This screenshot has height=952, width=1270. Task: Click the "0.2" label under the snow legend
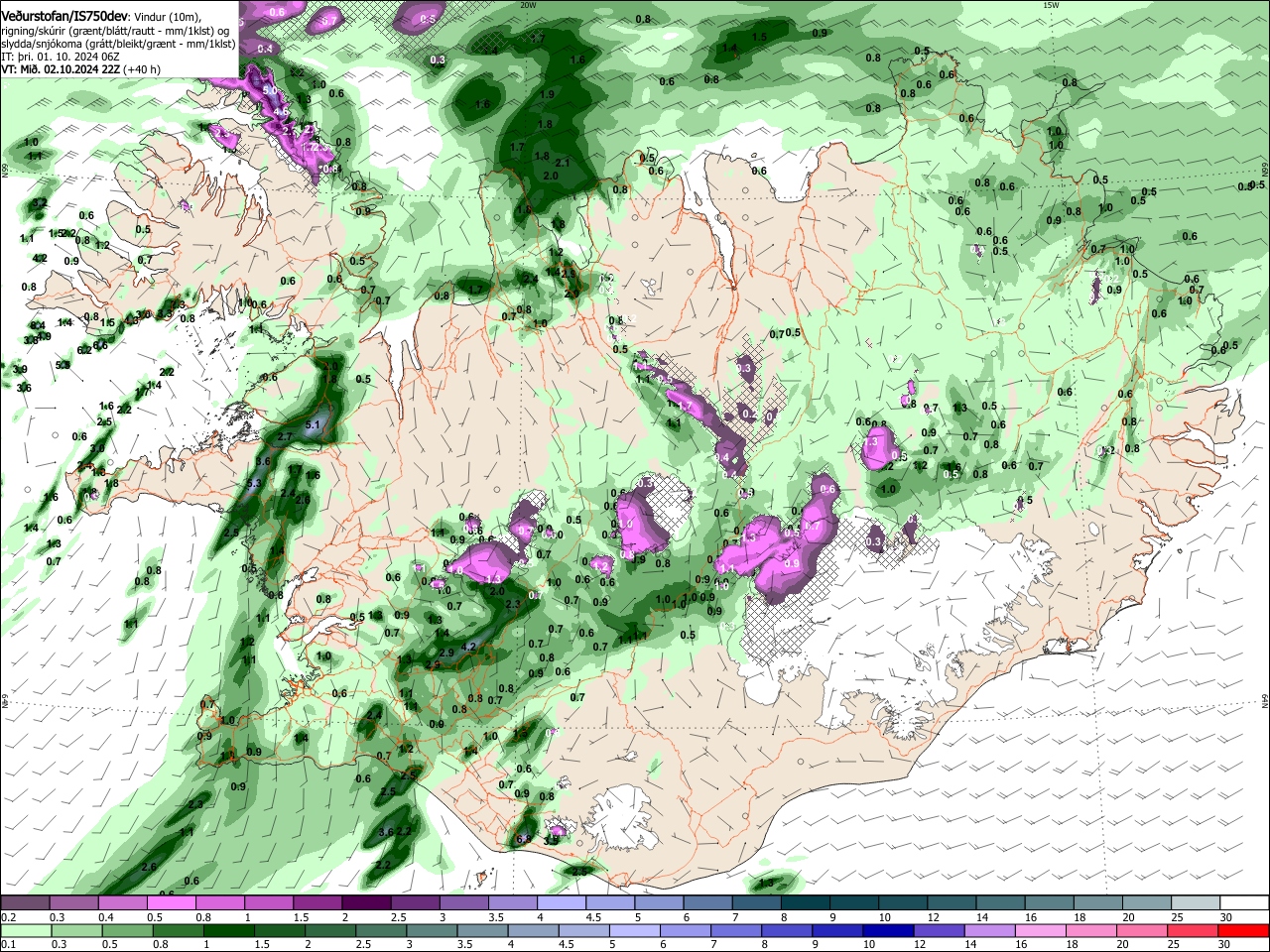8,917
